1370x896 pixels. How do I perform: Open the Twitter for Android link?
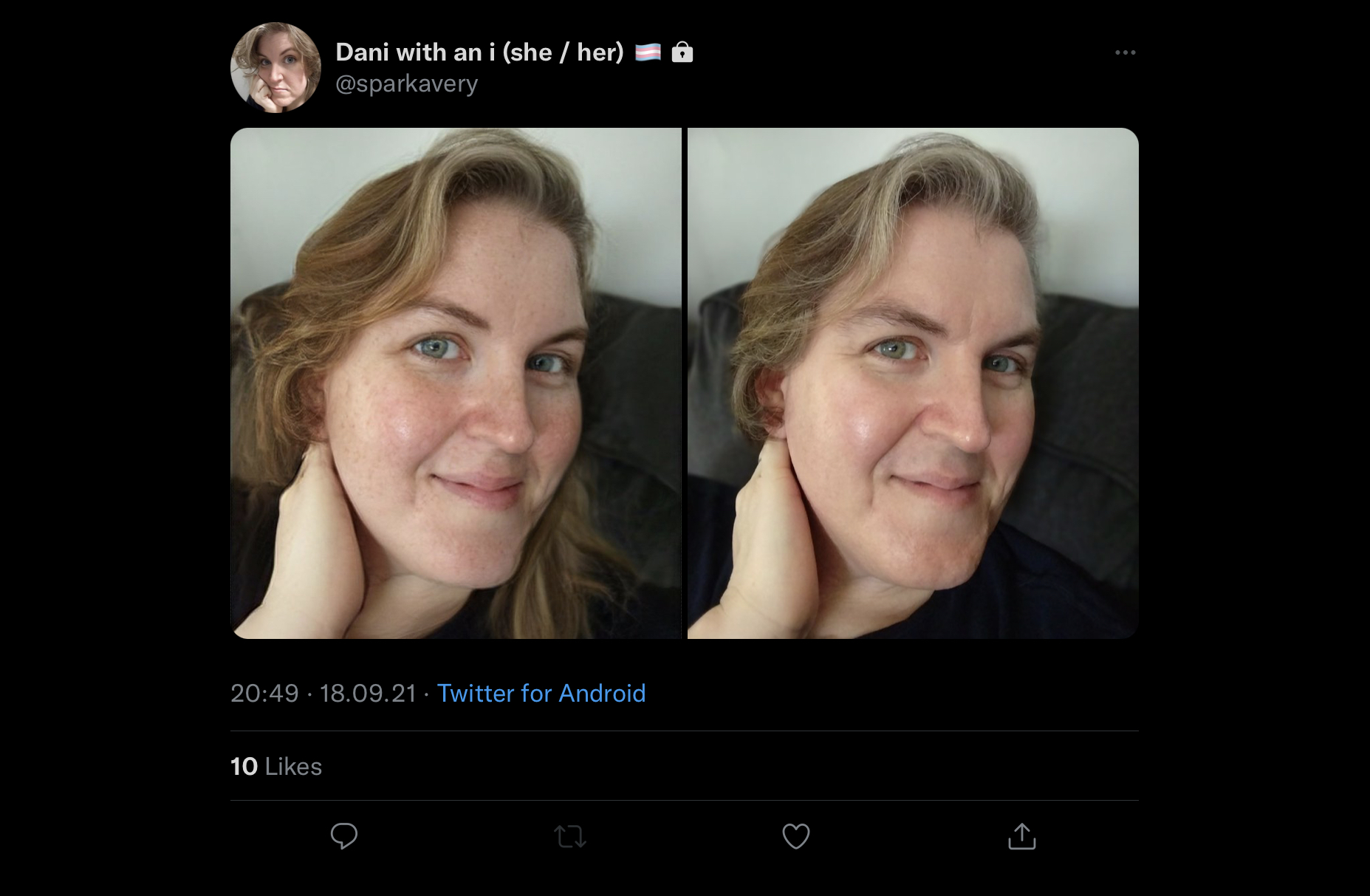(541, 694)
